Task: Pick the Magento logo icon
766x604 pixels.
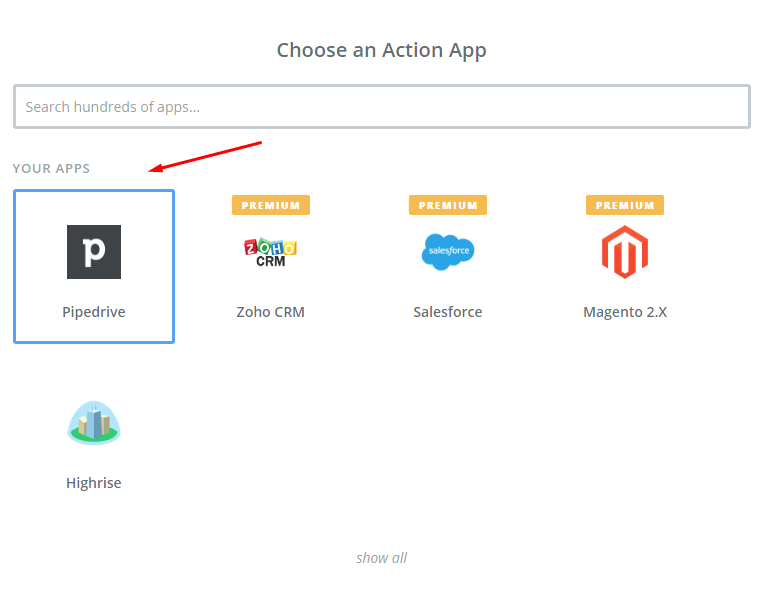Action: click(x=625, y=252)
